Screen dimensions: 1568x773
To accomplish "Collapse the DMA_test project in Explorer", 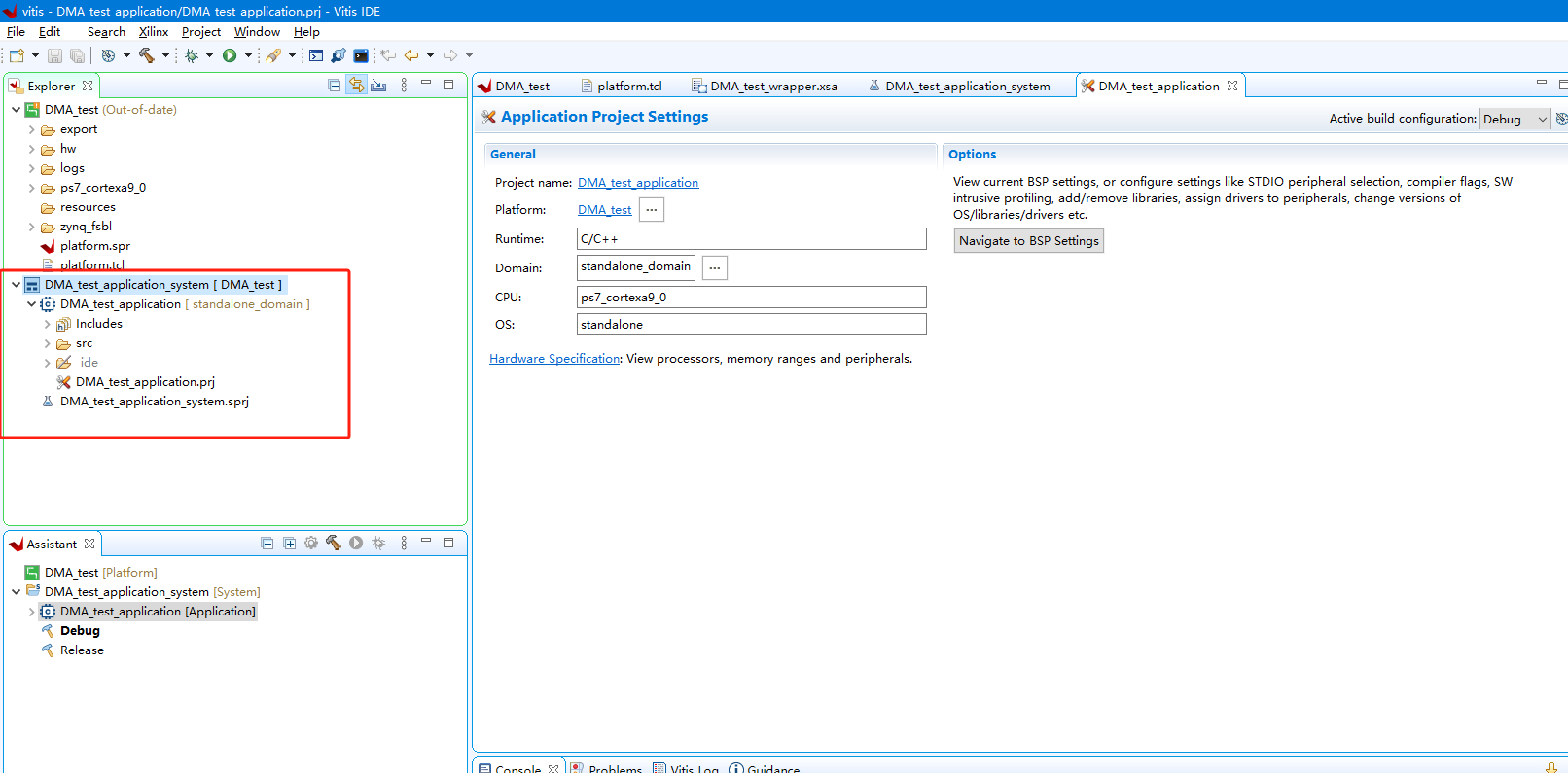I will coord(17,110).
